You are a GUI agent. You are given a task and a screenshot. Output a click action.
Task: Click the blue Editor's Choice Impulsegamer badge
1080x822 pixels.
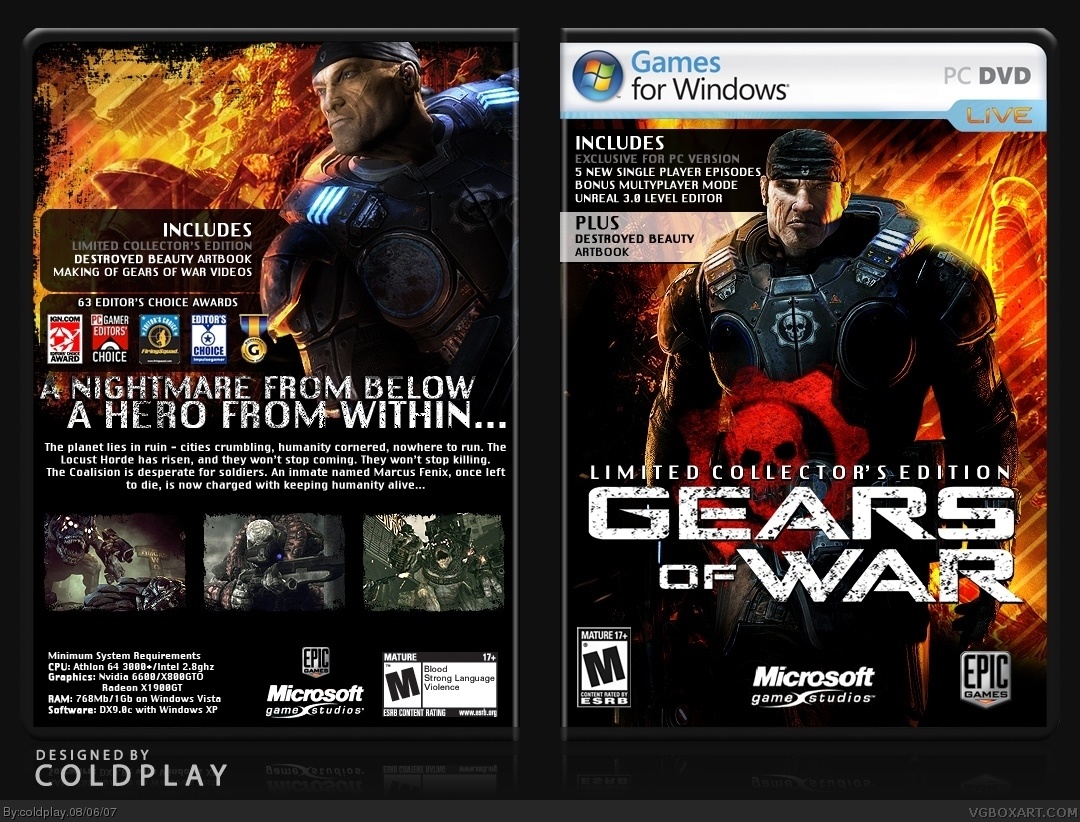209,339
